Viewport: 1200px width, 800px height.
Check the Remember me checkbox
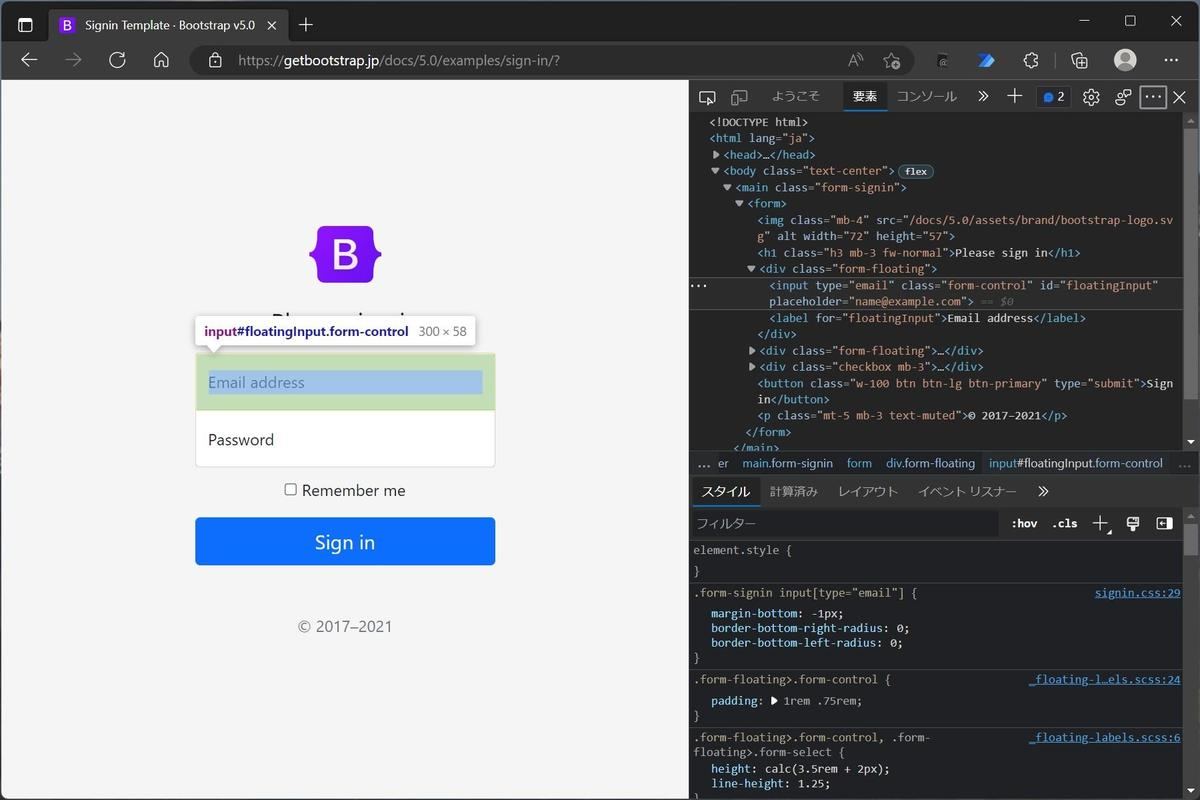tap(290, 489)
